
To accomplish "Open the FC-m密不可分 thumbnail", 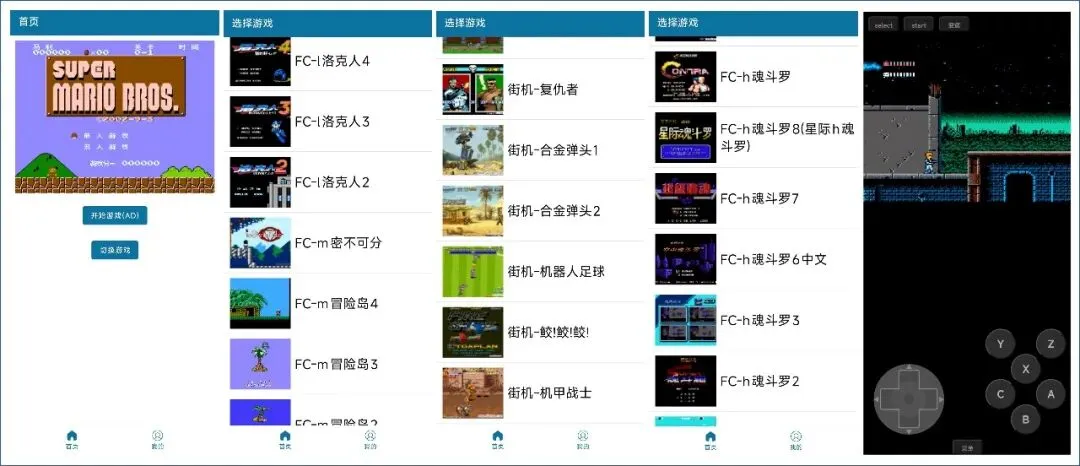I will pos(260,243).
